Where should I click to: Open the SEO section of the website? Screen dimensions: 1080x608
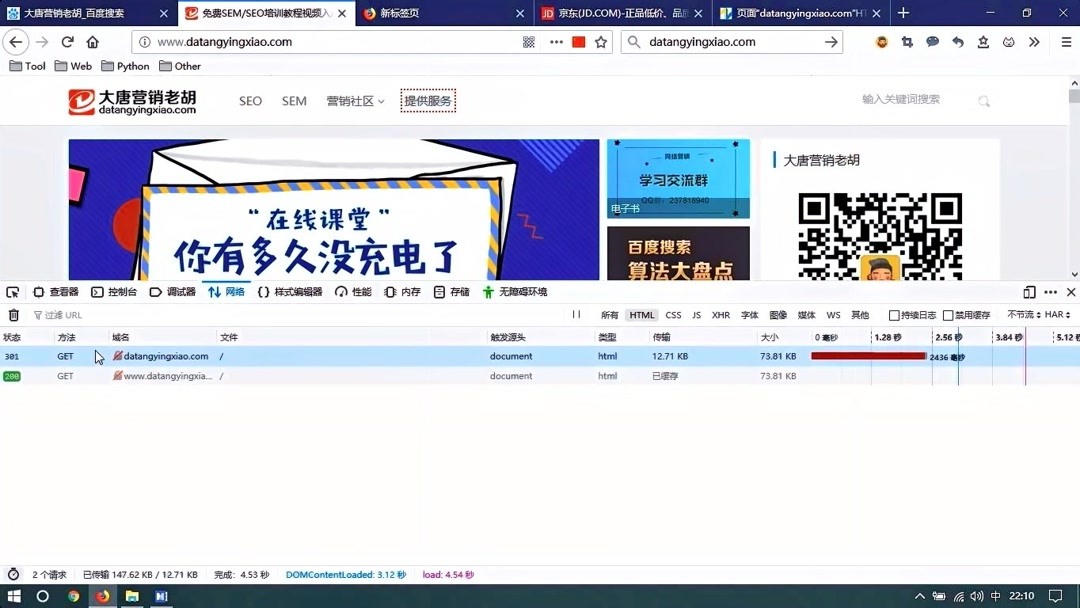click(249, 101)
